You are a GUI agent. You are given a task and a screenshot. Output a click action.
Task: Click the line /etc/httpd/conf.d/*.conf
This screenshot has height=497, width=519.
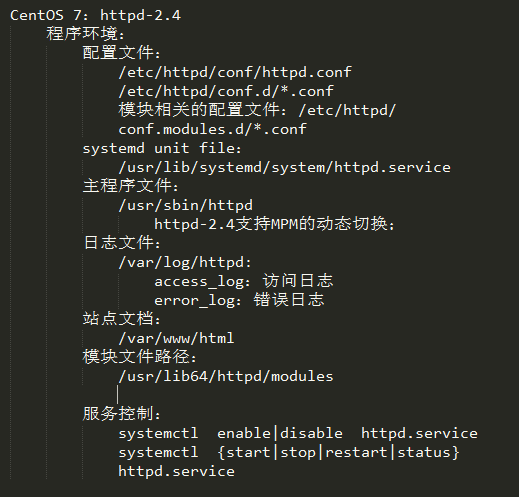pos(226,91)
